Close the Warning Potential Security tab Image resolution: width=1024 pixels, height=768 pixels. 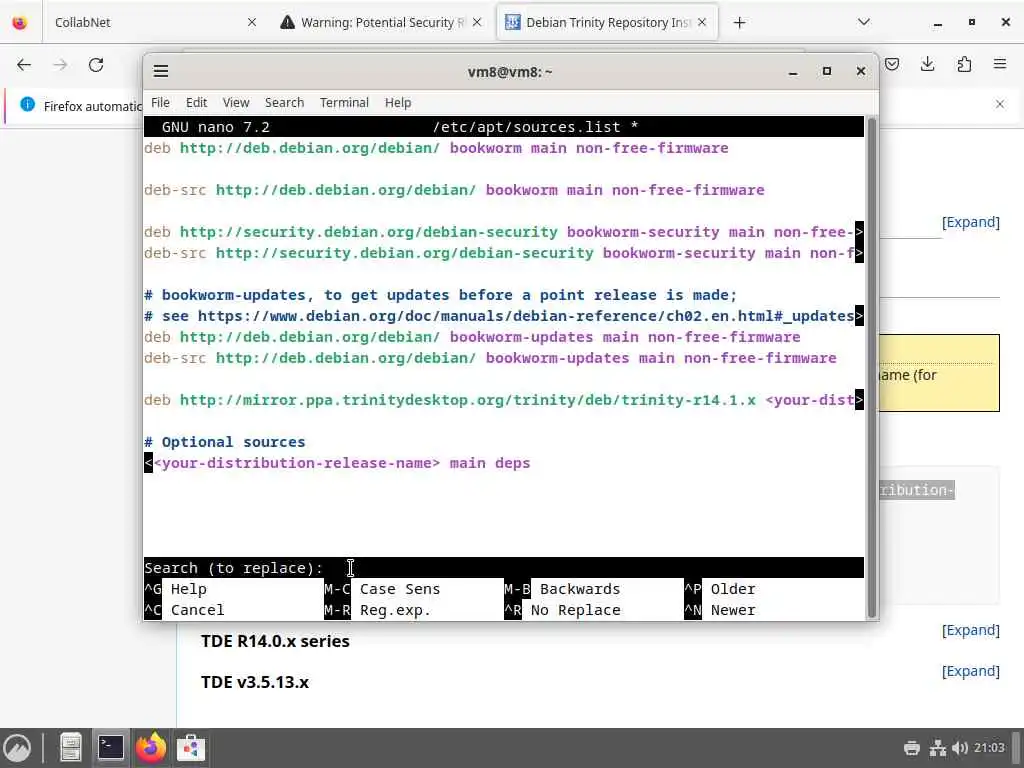477,22
